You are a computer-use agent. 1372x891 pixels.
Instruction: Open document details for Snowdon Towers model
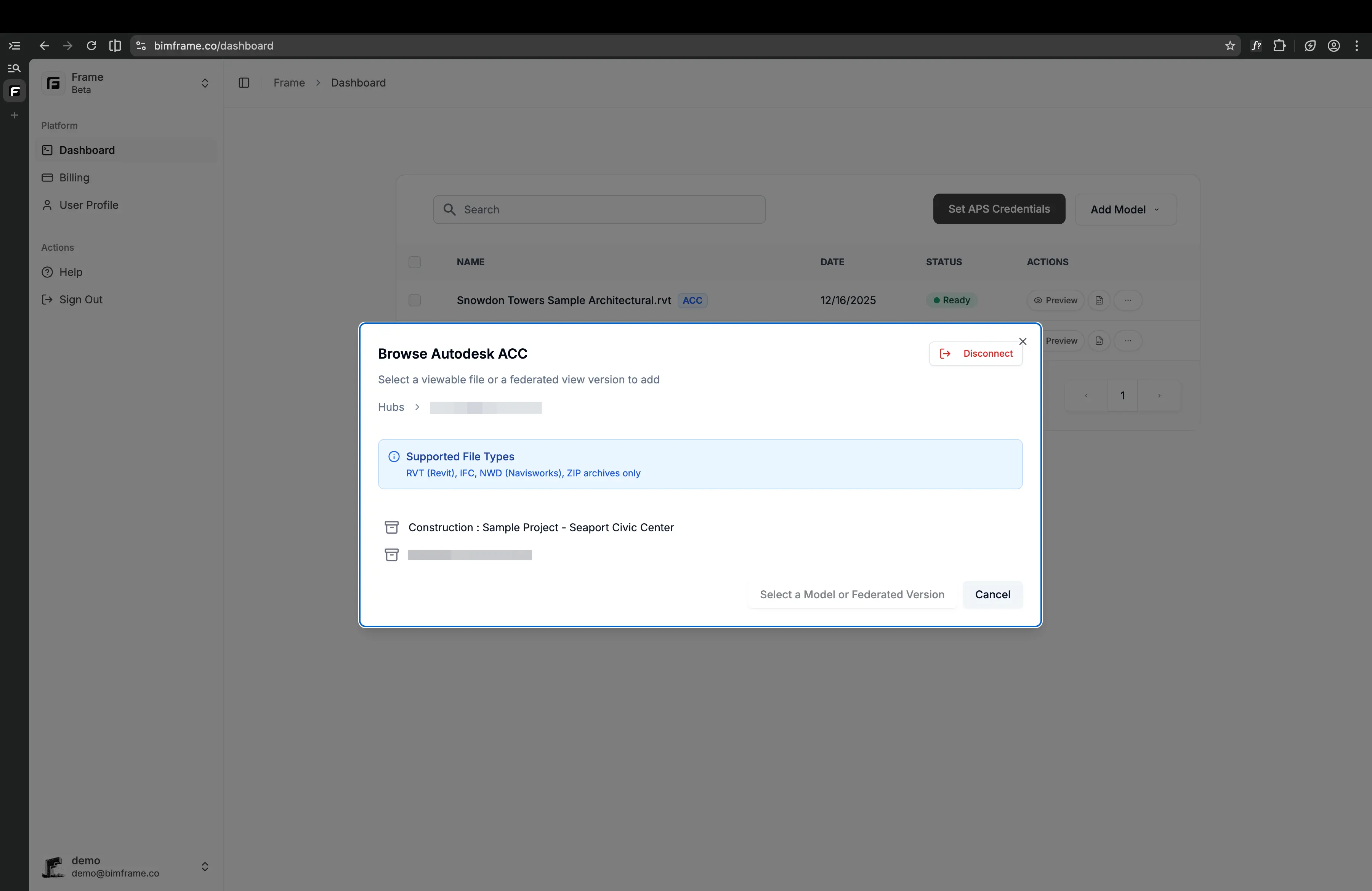coord(1099,300)
